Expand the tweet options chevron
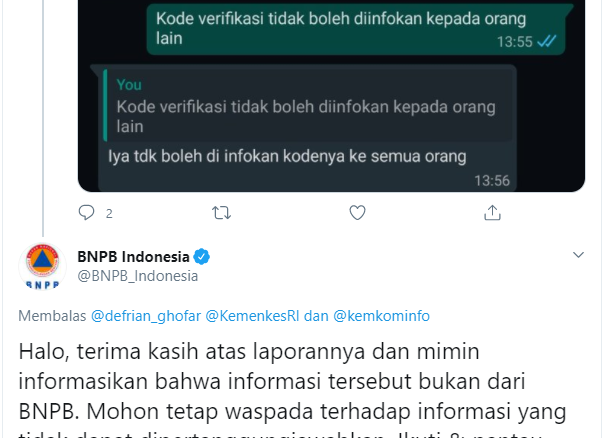603x438 pixels. (578, 255)
